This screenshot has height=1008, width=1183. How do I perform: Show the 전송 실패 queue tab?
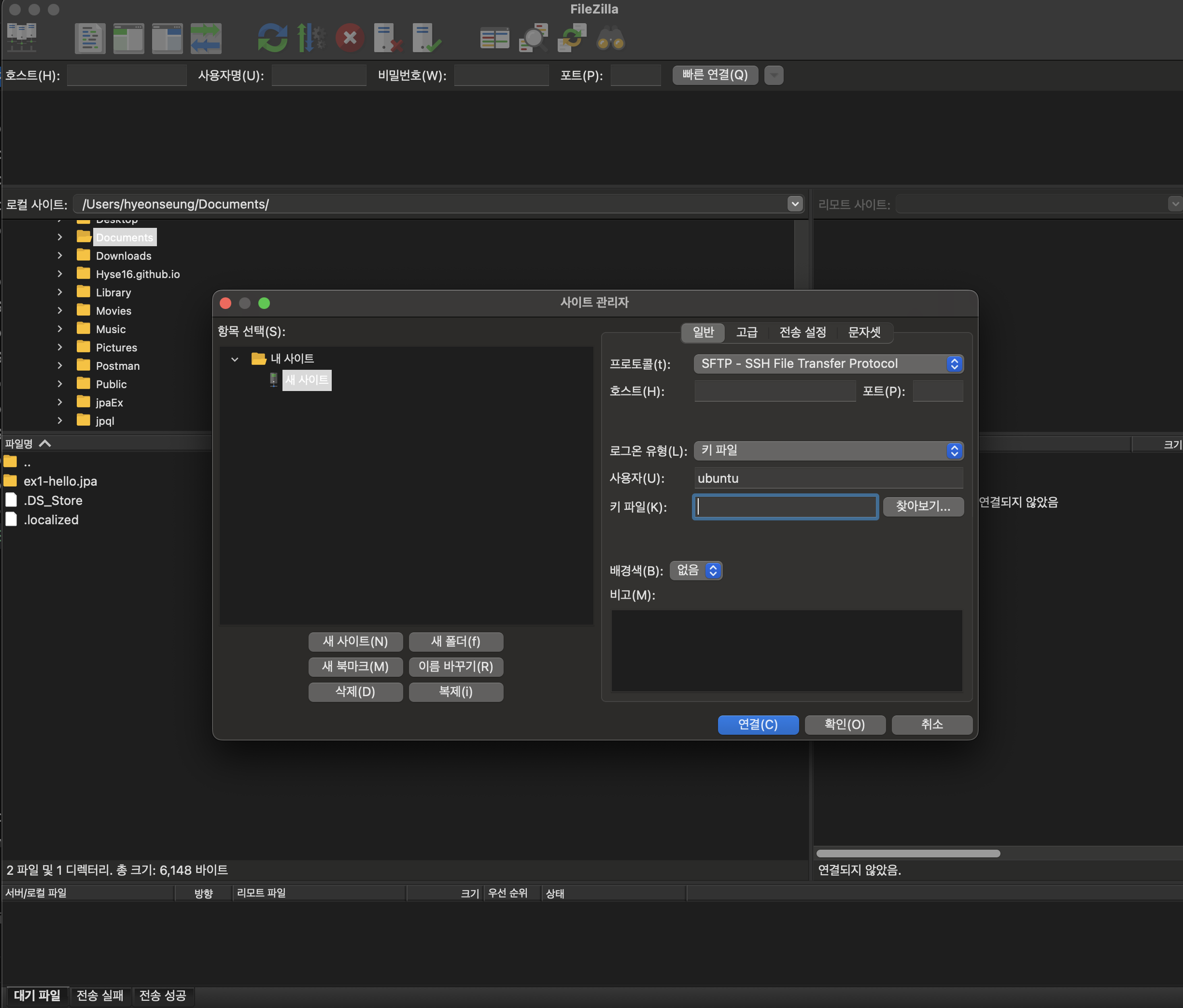click(x=100, y=995)
